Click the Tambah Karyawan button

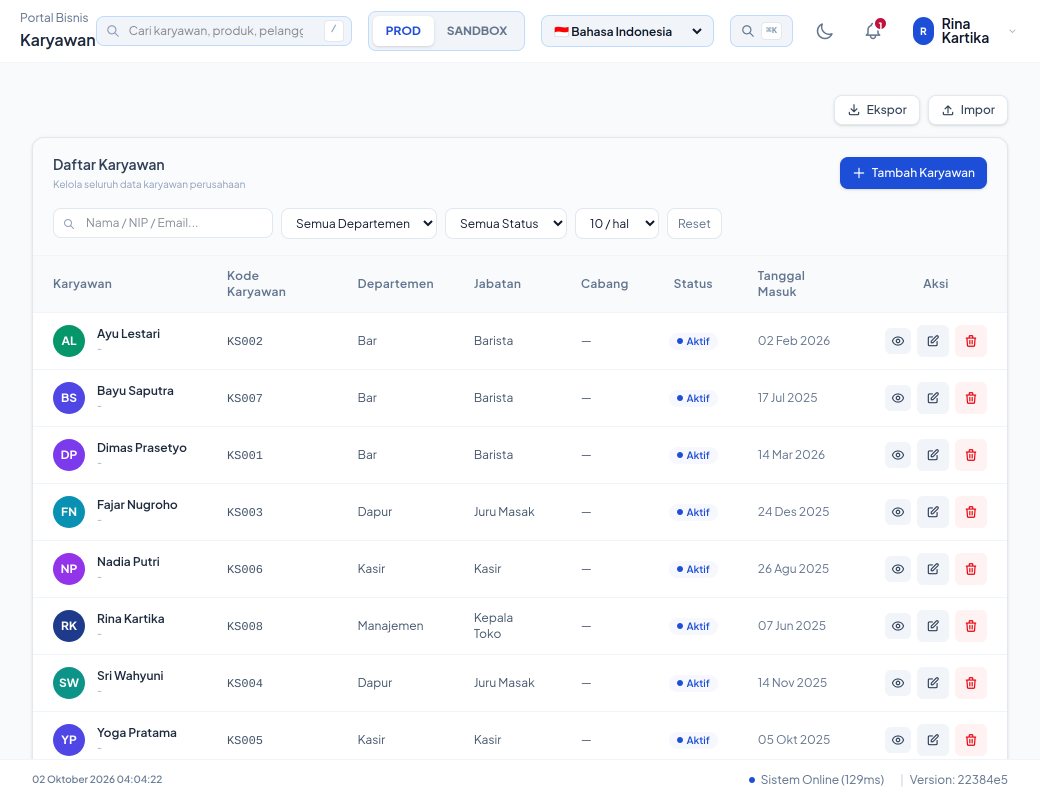(x=913, y=173)
